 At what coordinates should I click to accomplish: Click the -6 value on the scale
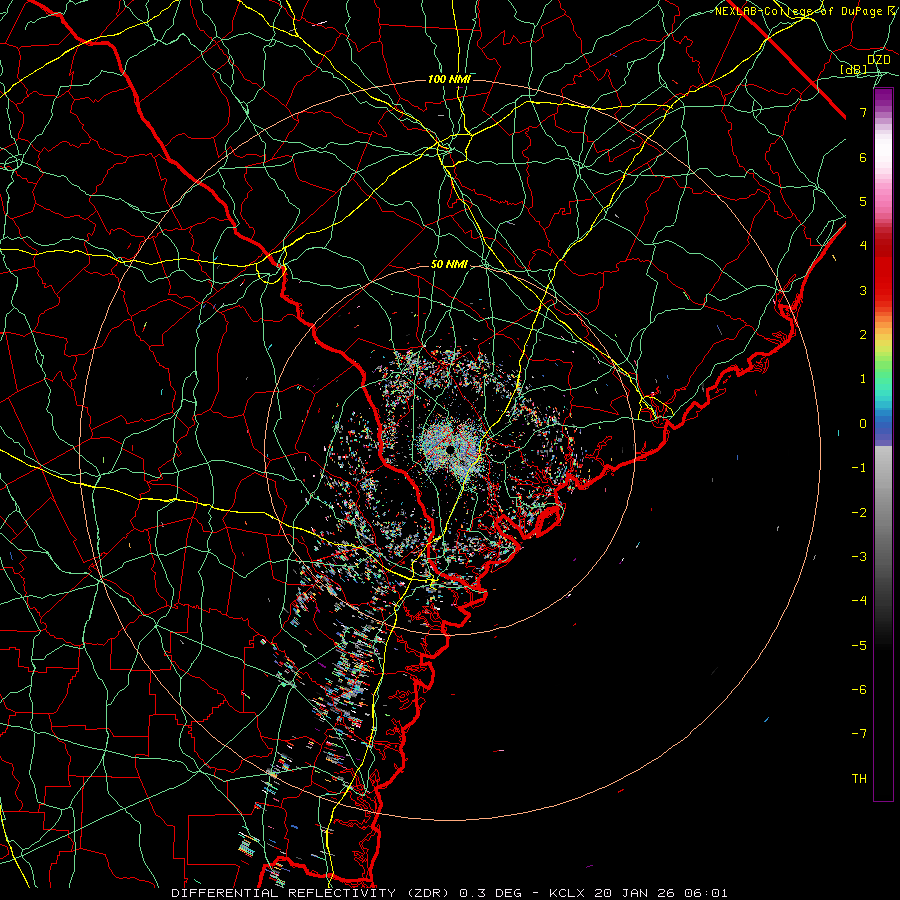859,690
